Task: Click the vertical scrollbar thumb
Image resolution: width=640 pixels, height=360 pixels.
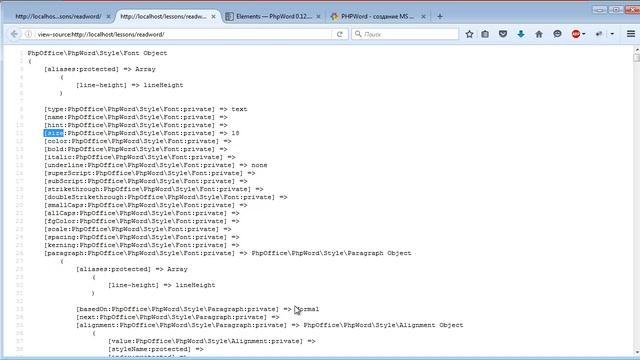Action: (x=636, y=57)
